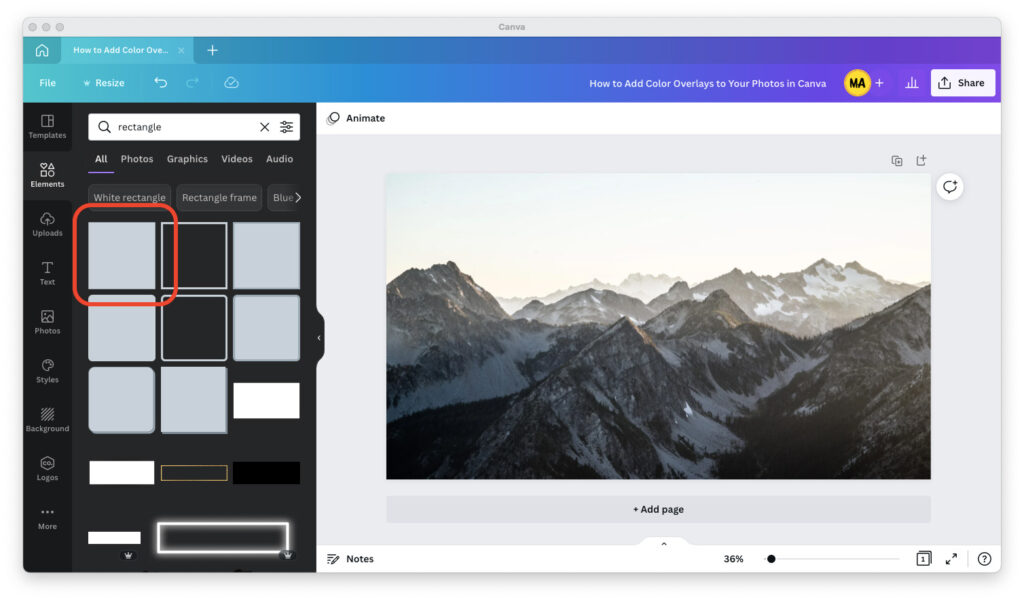The image size is (1024, 601).
Task: Open the Background side panel
Action: point(47,419)
